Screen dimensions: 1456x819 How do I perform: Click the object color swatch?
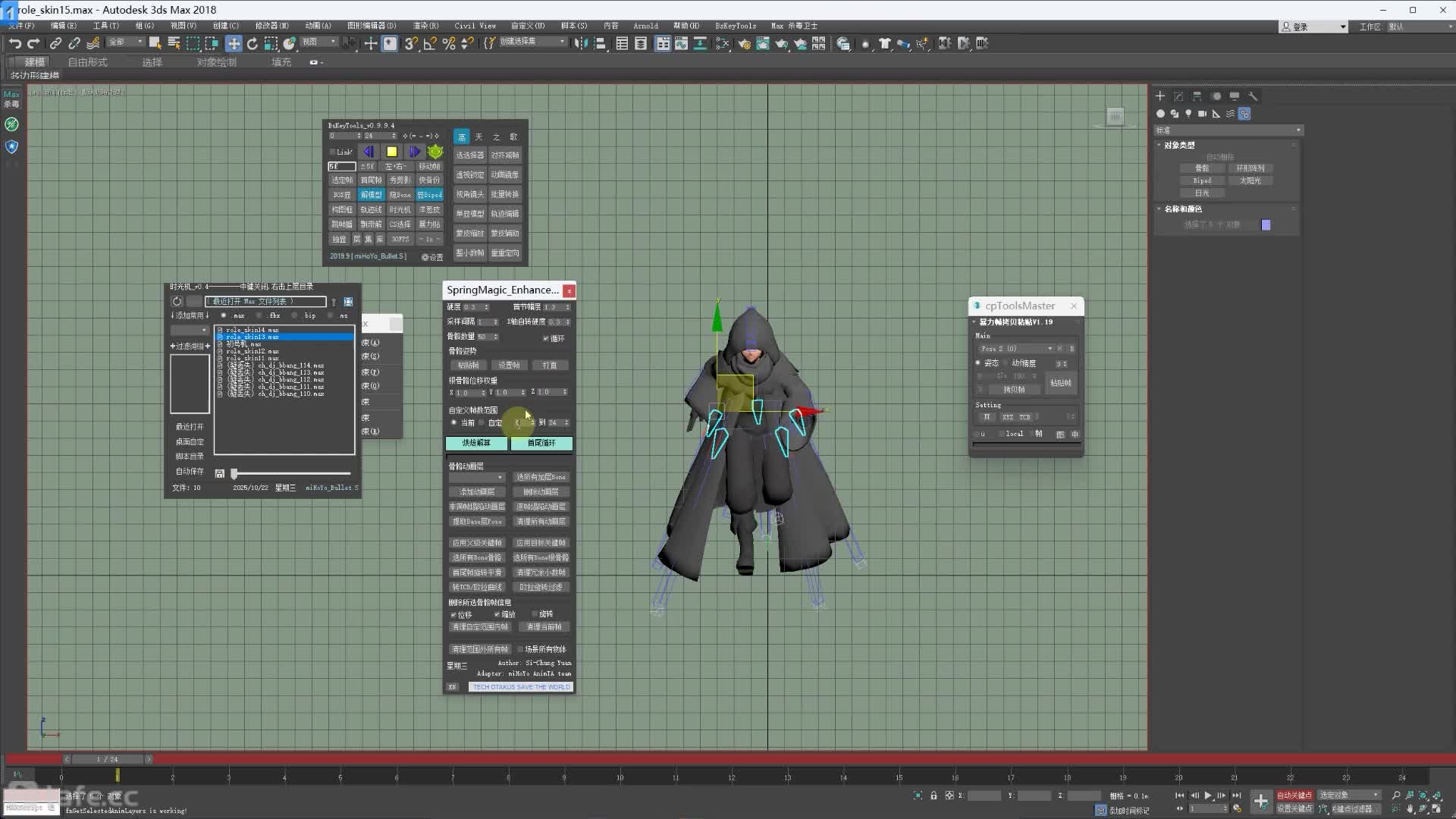[1266, 224]
